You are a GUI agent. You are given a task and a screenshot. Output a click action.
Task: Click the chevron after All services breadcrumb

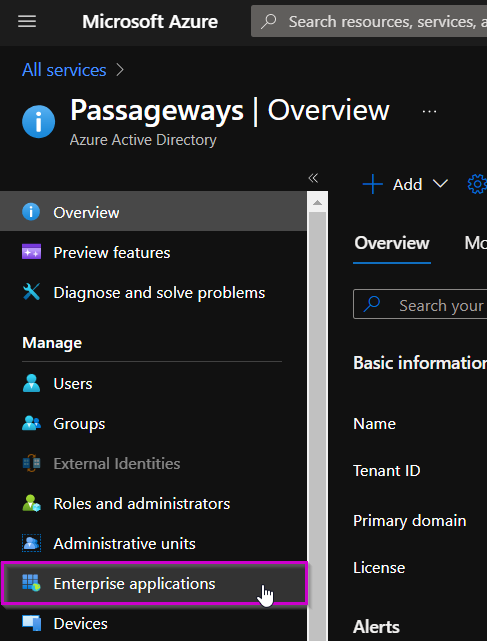tap(120, 70)
